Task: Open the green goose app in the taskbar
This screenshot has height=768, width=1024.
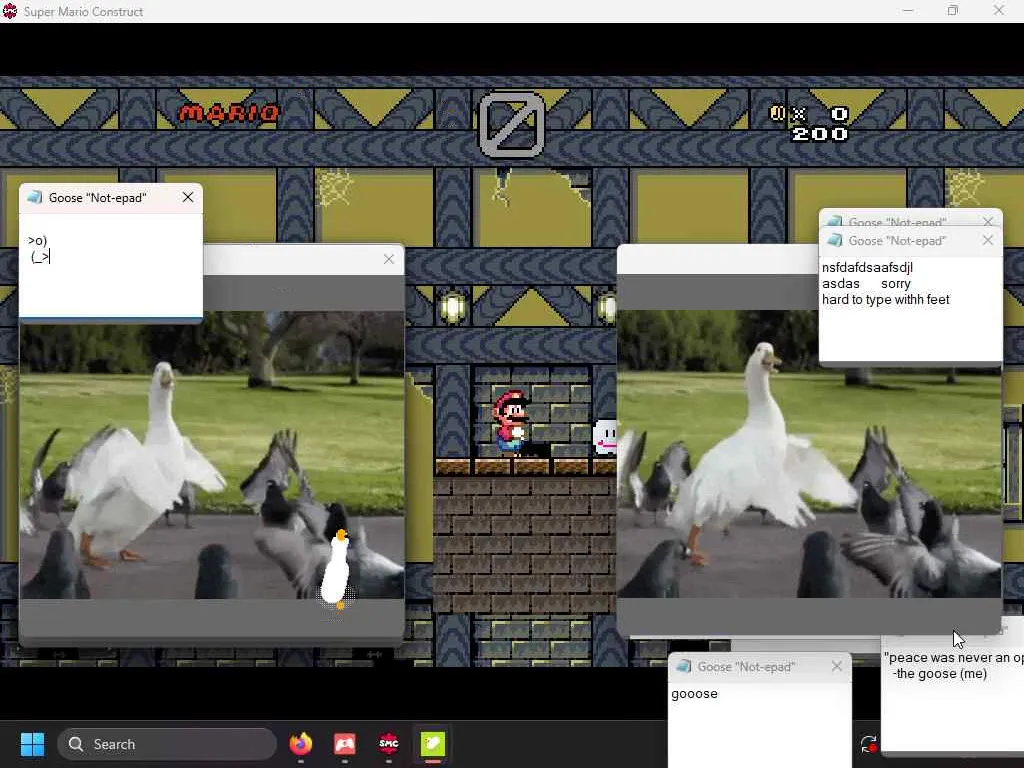Action: coord(432,744)
